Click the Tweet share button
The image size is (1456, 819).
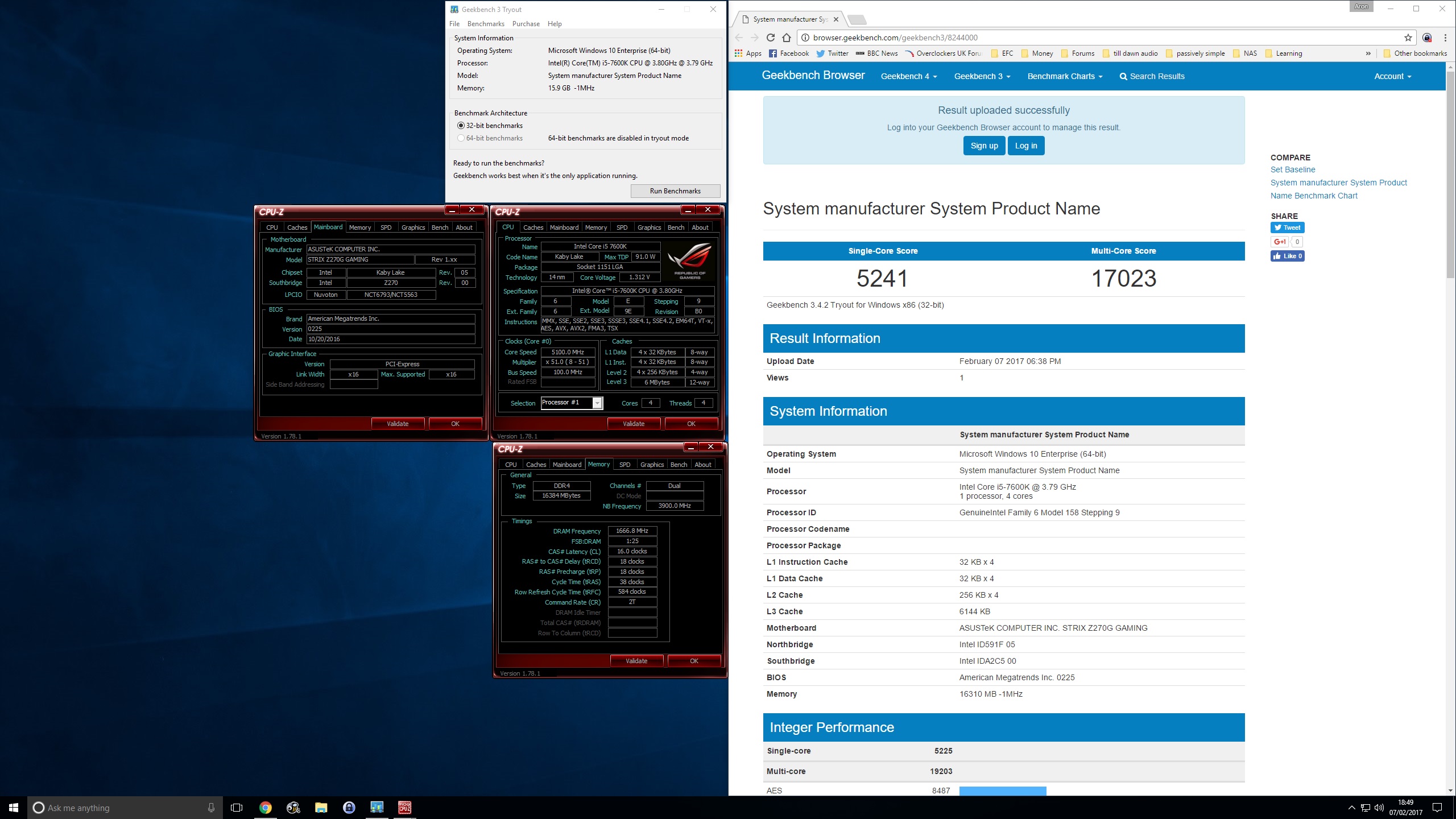coord(1287,227)
